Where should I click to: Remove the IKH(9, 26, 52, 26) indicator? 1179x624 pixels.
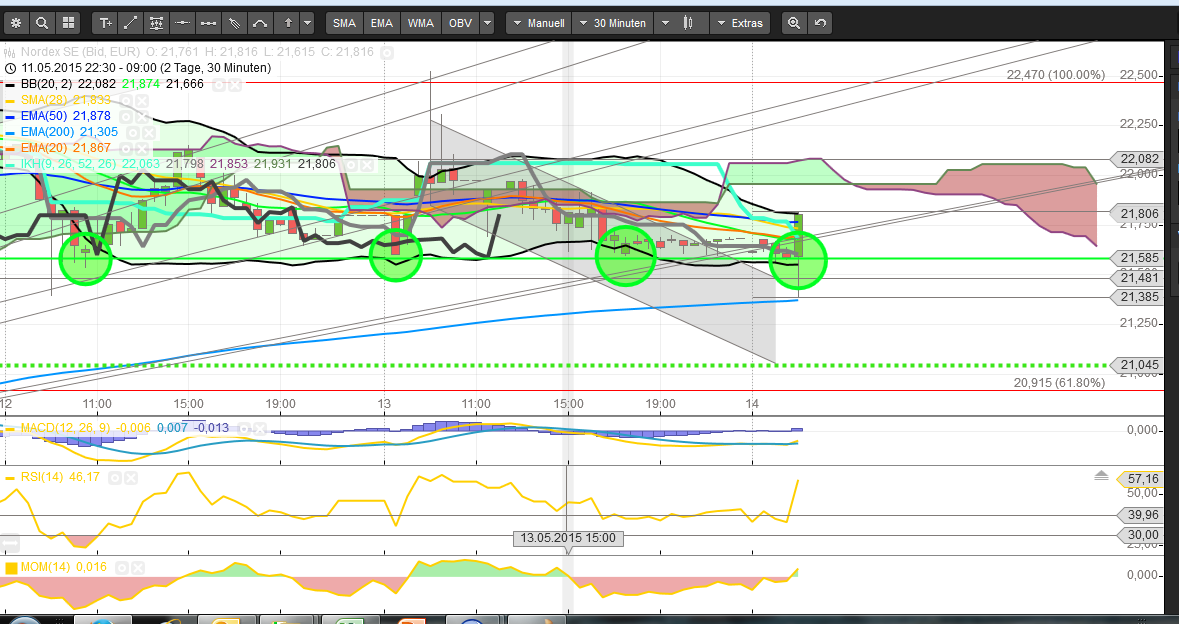click(x=367, y=165)
